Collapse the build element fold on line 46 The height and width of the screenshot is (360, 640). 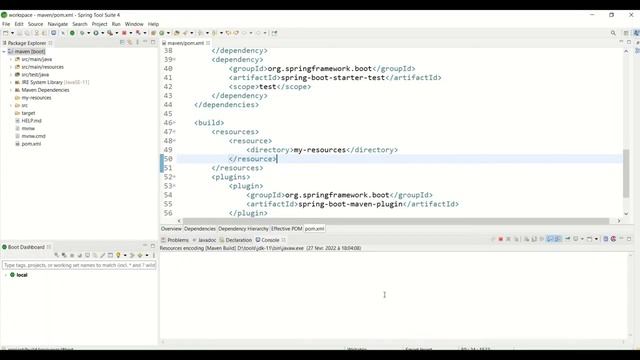175,122
